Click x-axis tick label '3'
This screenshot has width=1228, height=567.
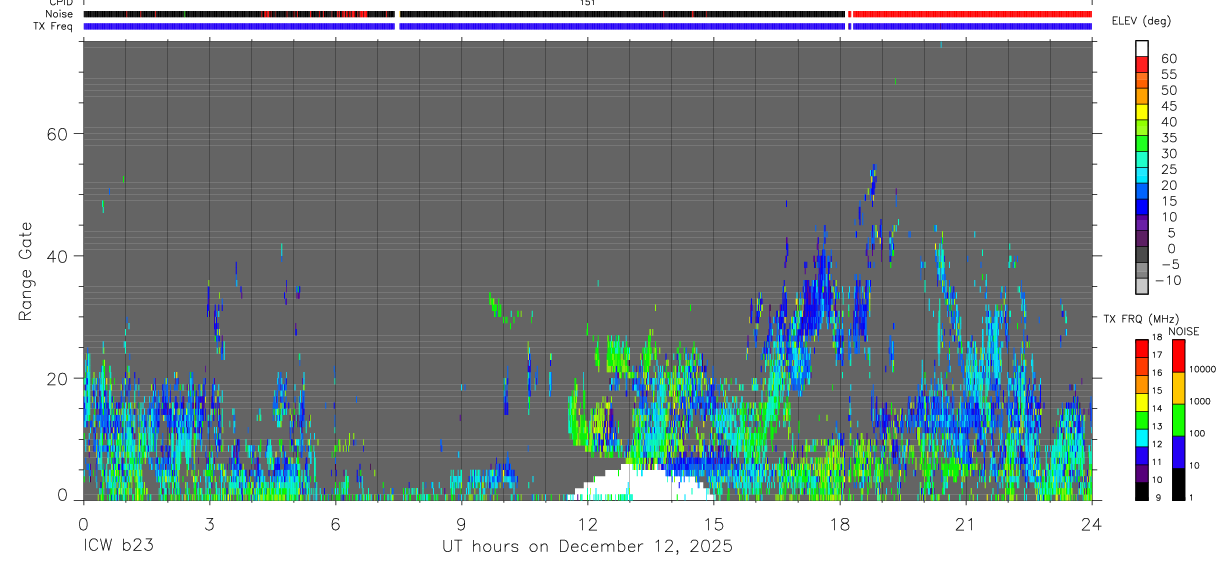(x=209, y=524)
